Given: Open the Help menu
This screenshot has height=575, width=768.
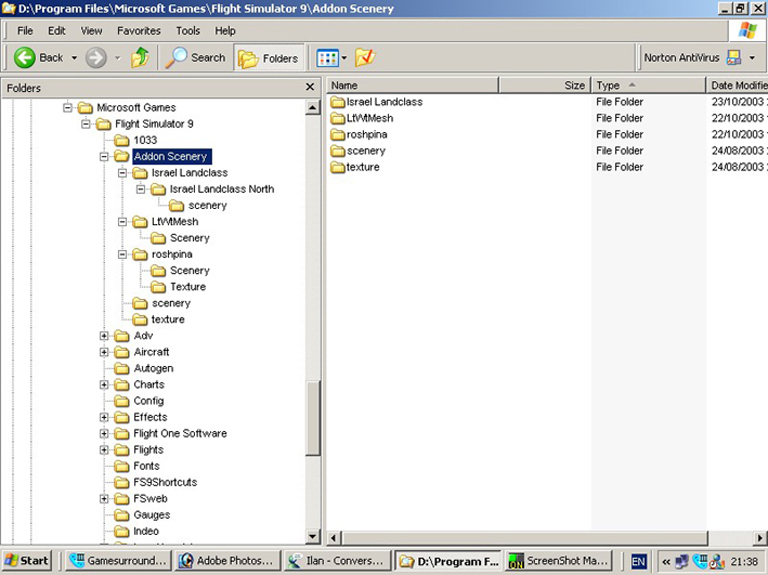Looking at the screenshot, I should 225,31.
